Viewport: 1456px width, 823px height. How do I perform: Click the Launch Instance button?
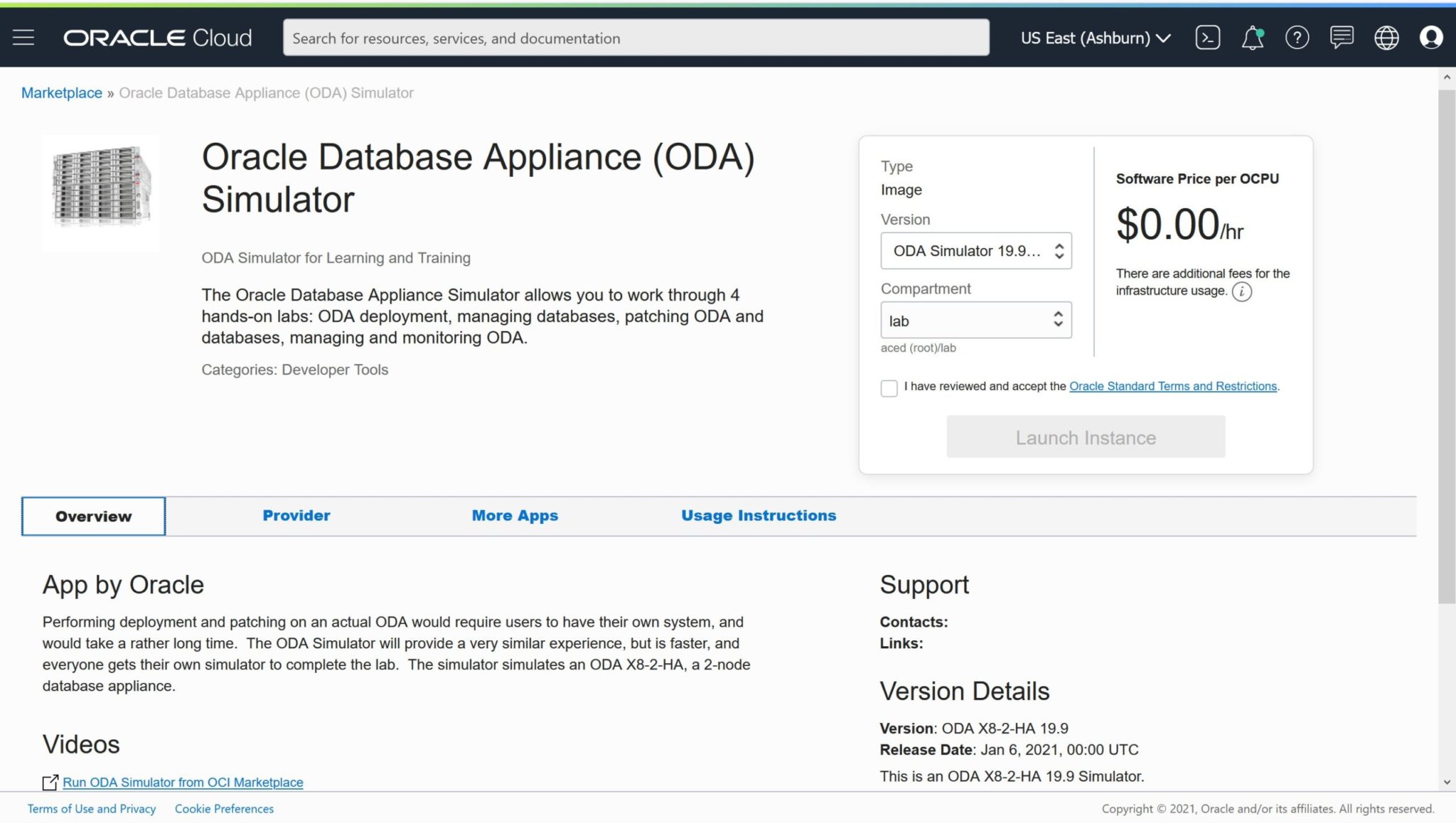click(1086, 437)
